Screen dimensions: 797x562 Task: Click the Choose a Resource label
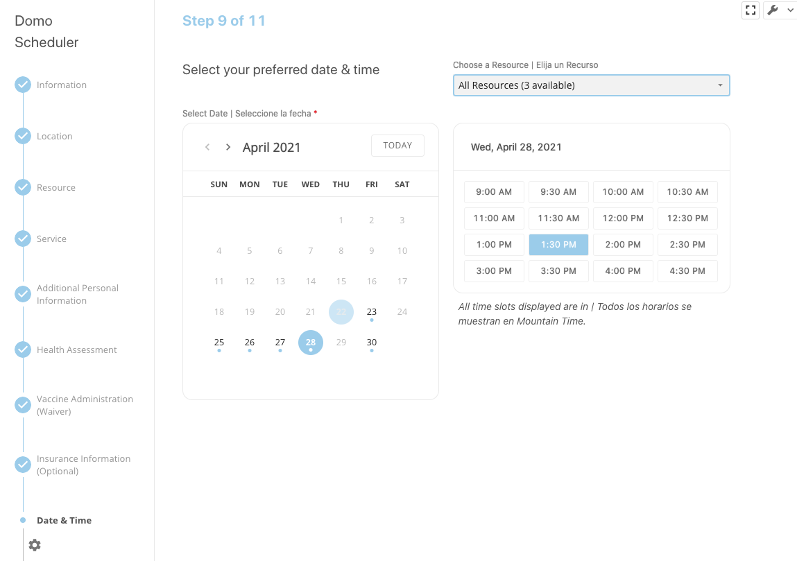pyautogui.click(x=526, y=65)
